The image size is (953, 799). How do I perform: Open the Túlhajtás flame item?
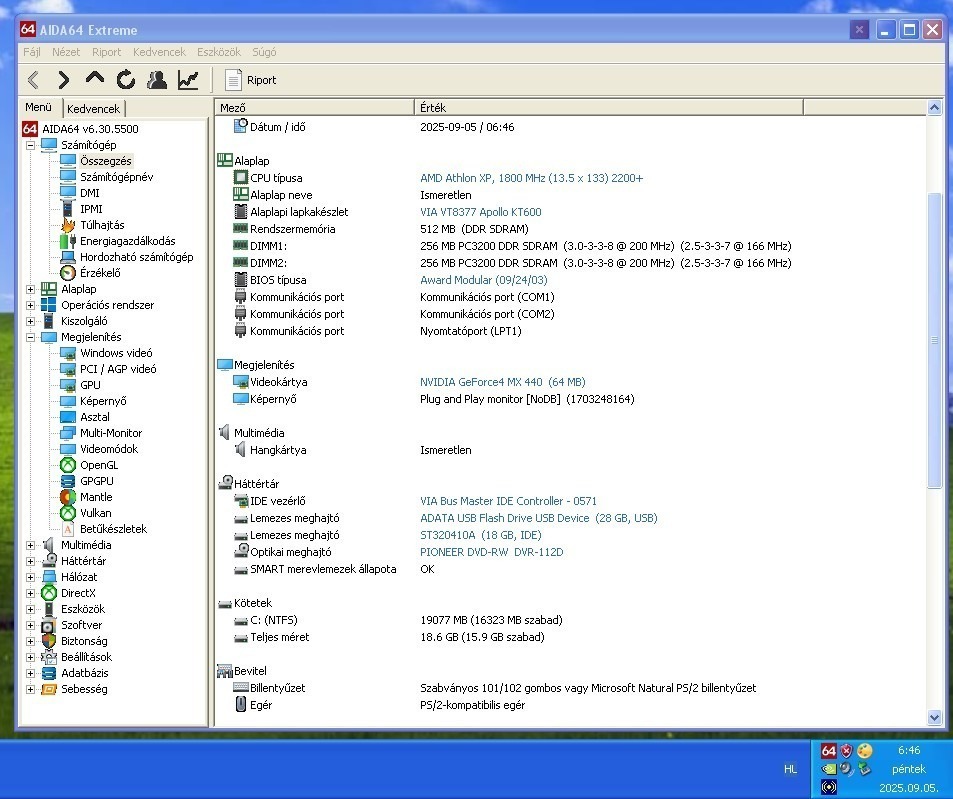point(102,225)
